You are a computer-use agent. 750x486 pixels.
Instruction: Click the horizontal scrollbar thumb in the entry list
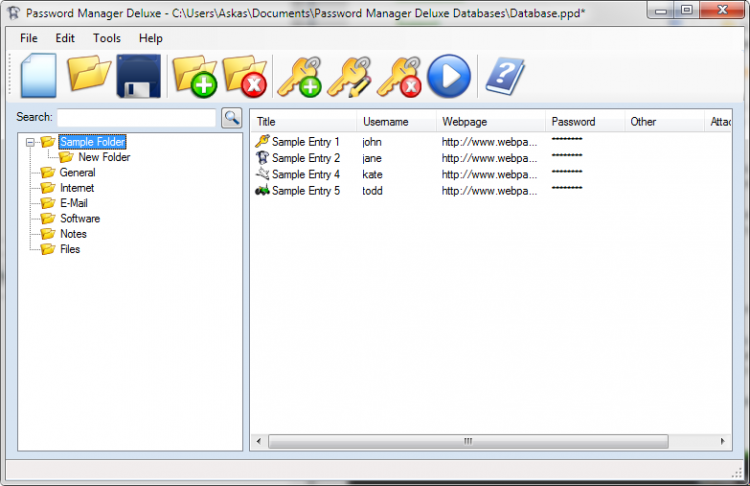468,441
